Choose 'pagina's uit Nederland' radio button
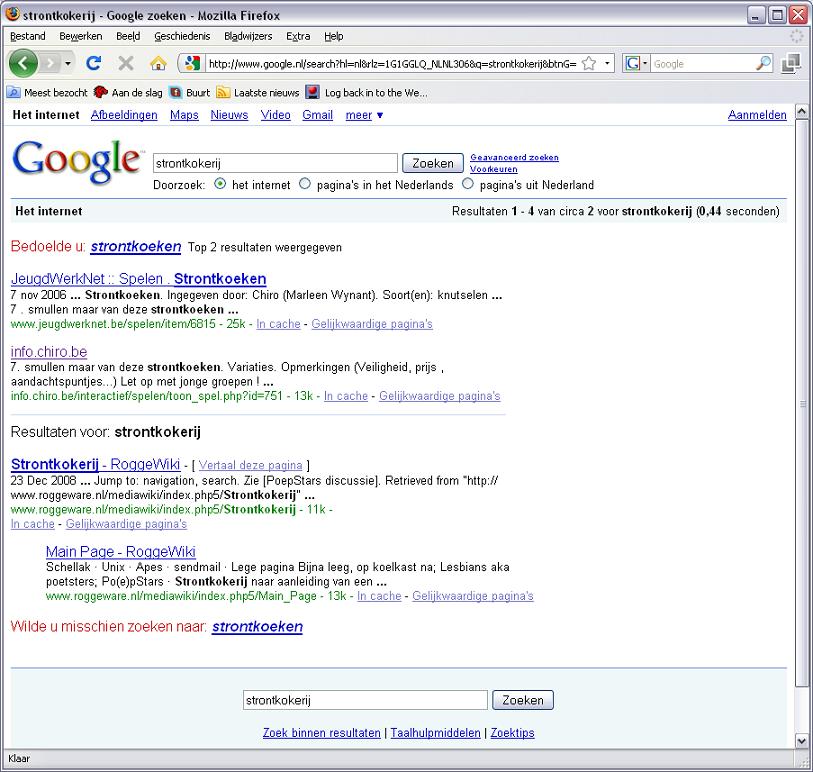Image resolution: width=813 pixels, height=772 pixels. pyautogui.click(x=468, y=184)
